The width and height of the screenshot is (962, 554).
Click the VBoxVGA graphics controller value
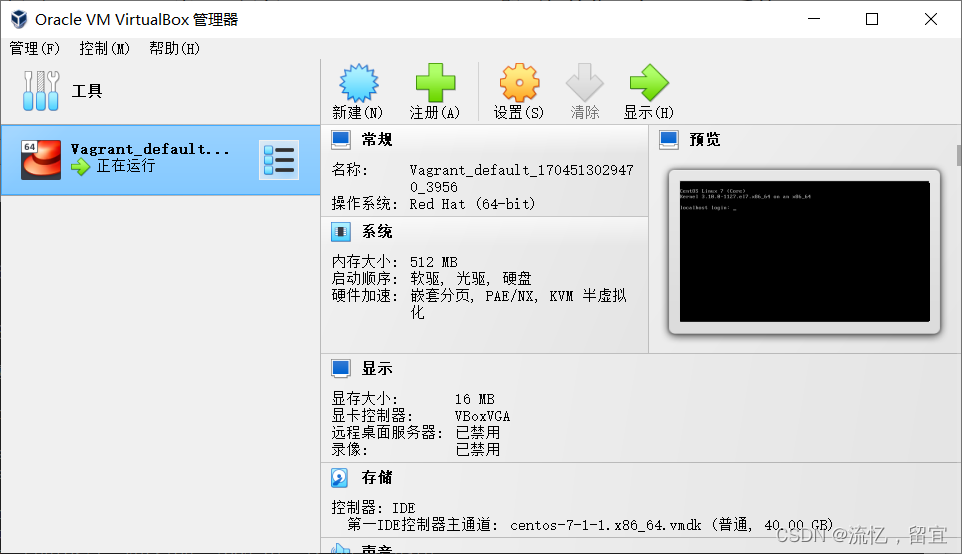point(482,417)
